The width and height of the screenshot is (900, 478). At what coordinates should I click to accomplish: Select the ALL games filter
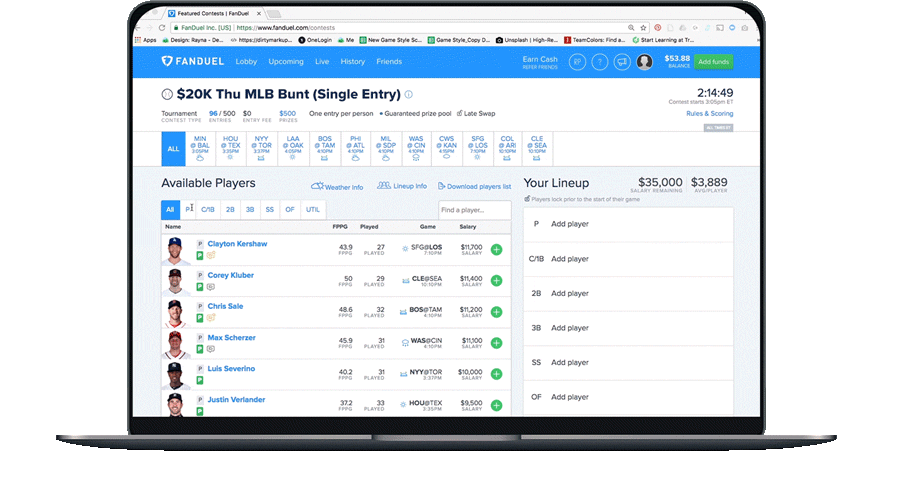tap(173, 149)
